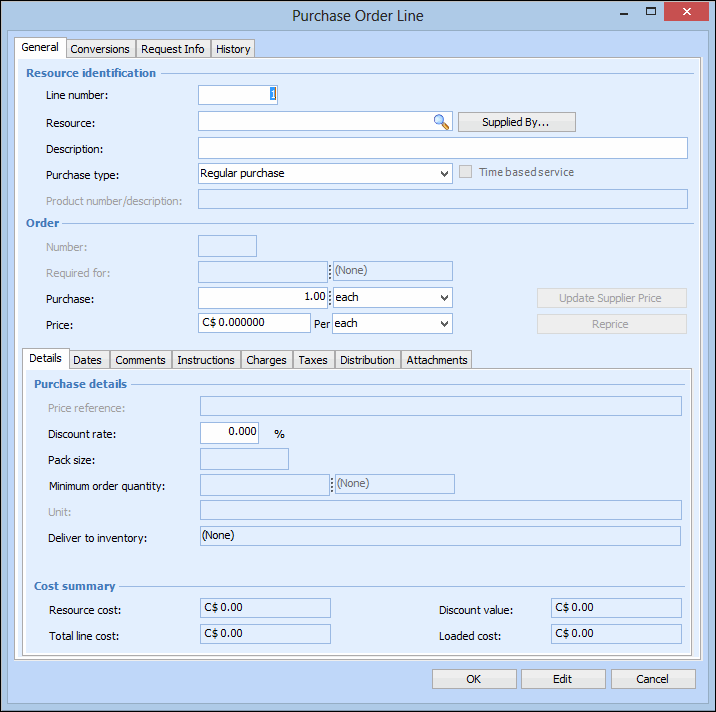
Task: Focus the Discount rate input field
Action: click(x=229, y=433)
